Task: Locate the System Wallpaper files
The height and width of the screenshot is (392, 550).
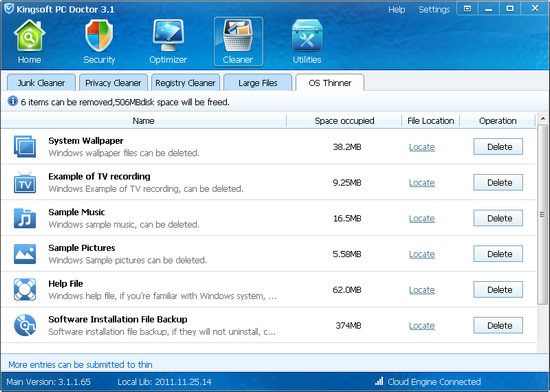Action: [x=422, y=147]
